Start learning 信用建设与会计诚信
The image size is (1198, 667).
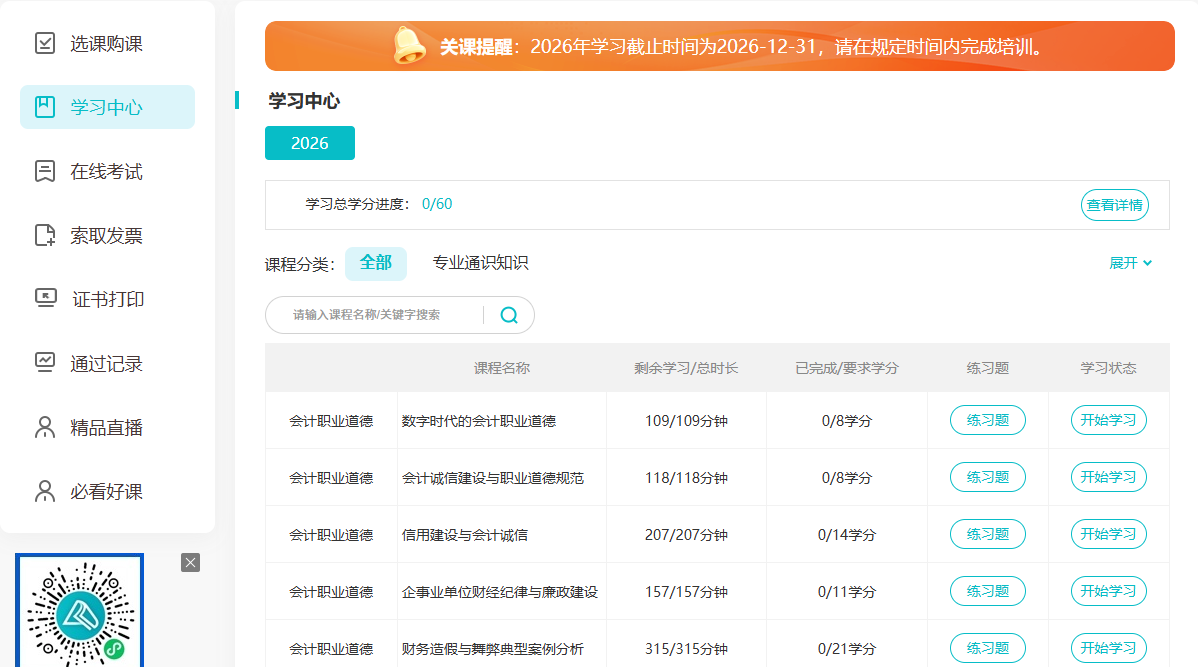click(1108, 534)
